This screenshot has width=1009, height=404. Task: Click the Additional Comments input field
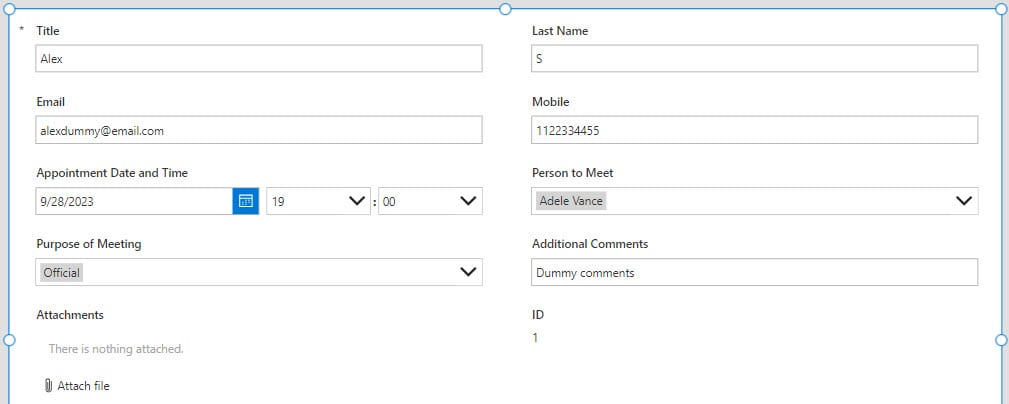(755, 272)
